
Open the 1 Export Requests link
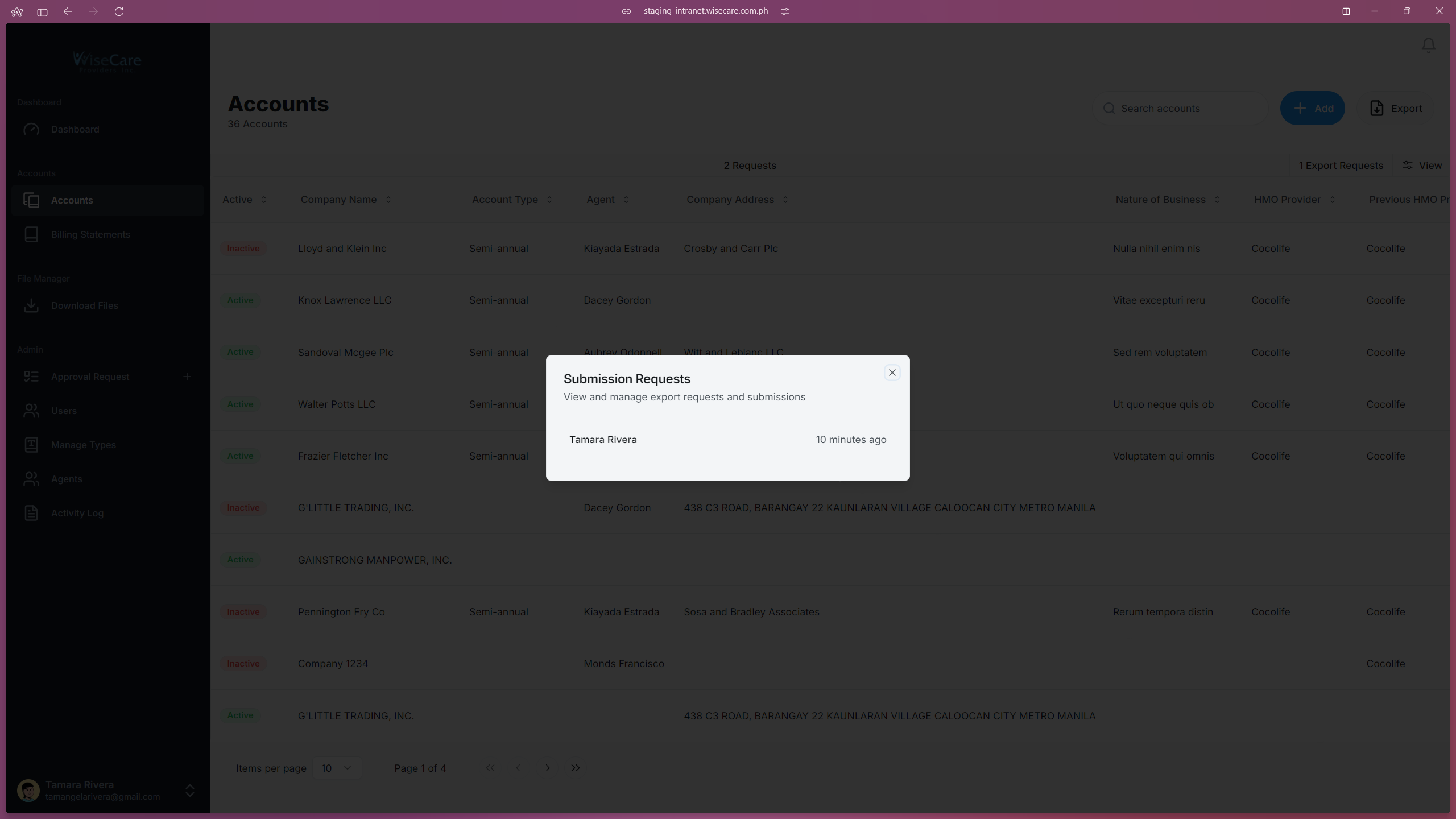[x=1341, y=166]
